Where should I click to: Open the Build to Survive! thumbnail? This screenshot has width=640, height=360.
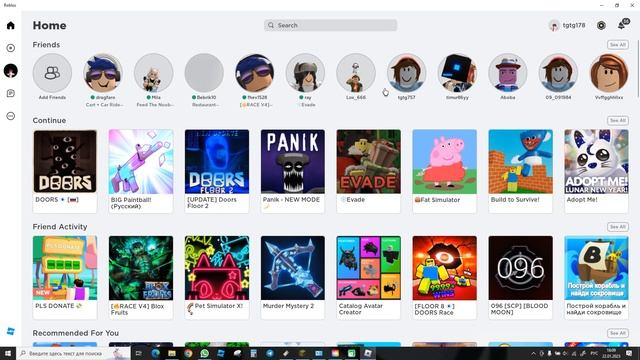520,161
